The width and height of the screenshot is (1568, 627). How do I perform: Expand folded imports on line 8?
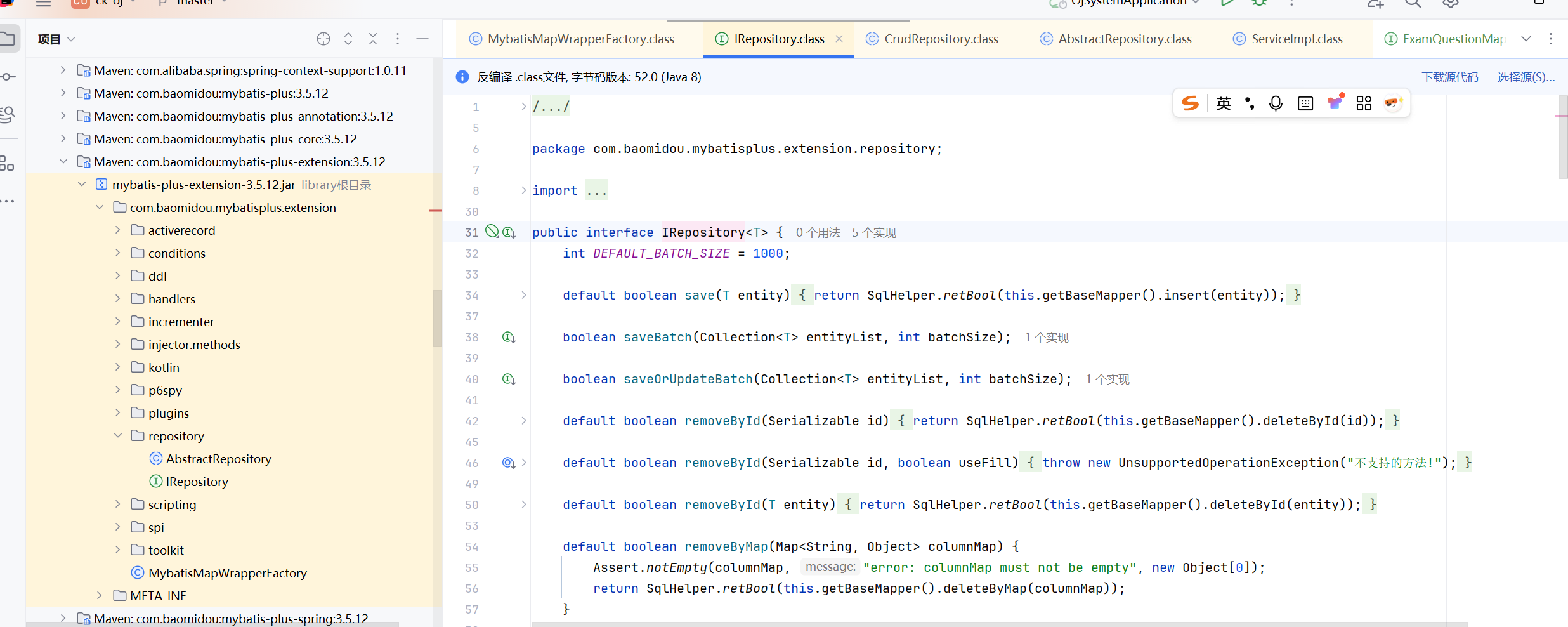pyautogui.click(x=523, y=190)
